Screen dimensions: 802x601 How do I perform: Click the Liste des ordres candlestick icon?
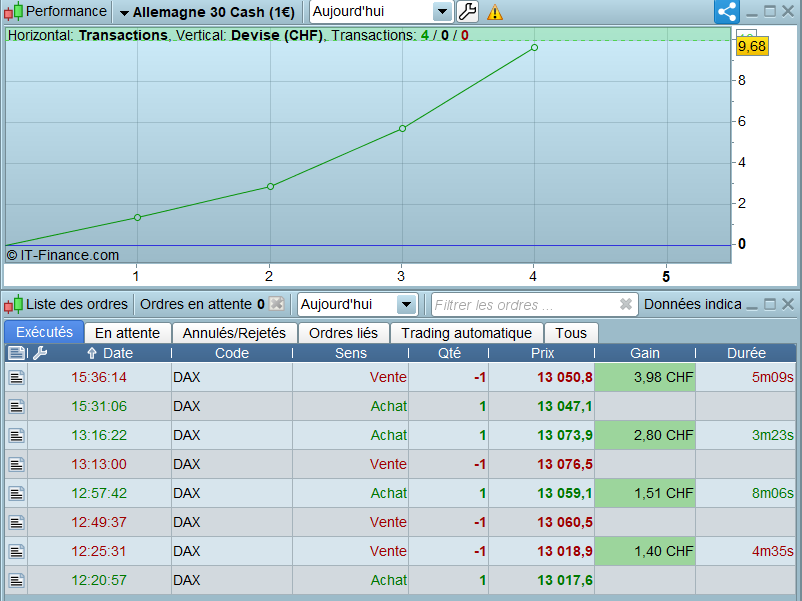pyautogui.click(x=14, y=304)
